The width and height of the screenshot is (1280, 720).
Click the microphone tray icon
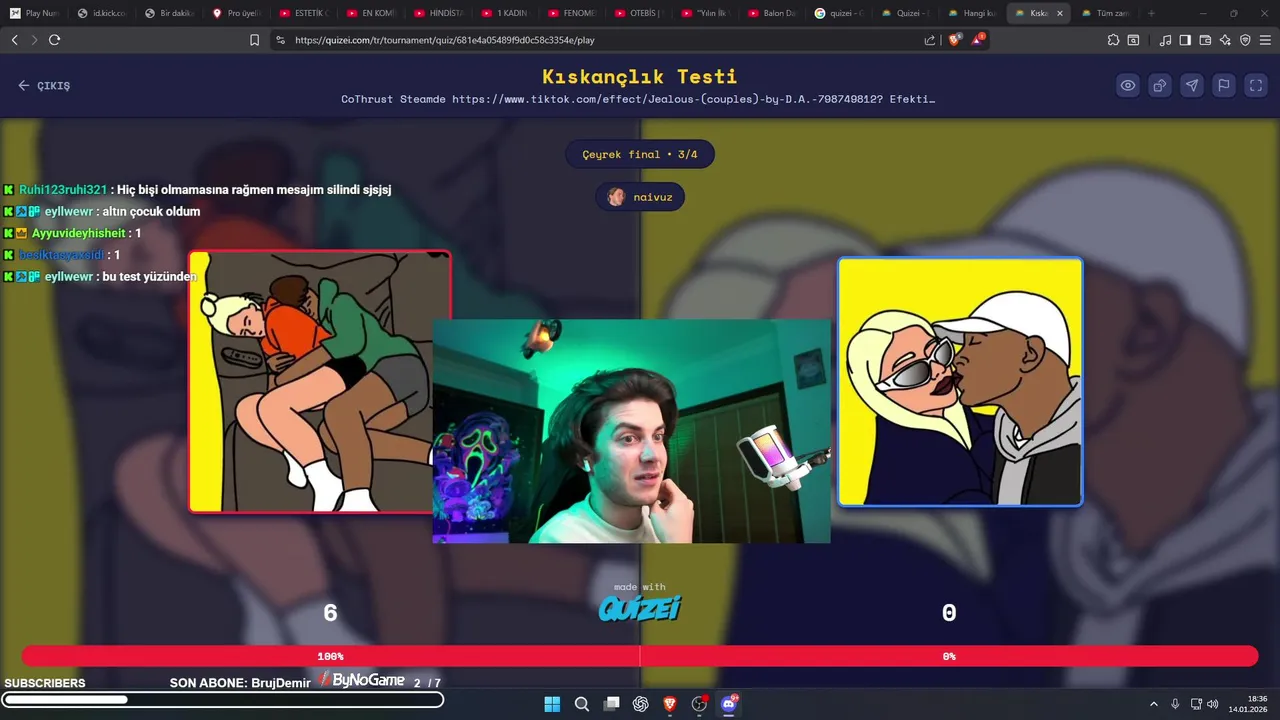click(x=1175, y=704)
